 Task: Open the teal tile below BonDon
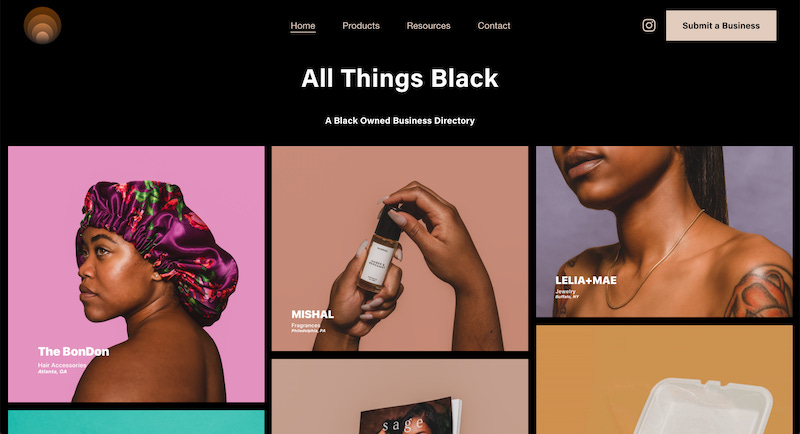[136, 422]
